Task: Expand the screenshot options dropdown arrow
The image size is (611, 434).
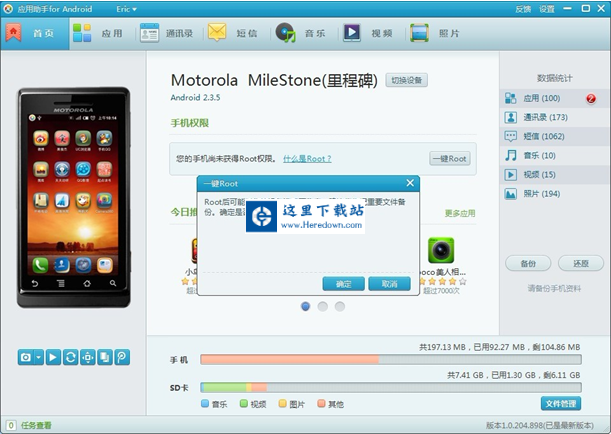Action: coord(39,357)
